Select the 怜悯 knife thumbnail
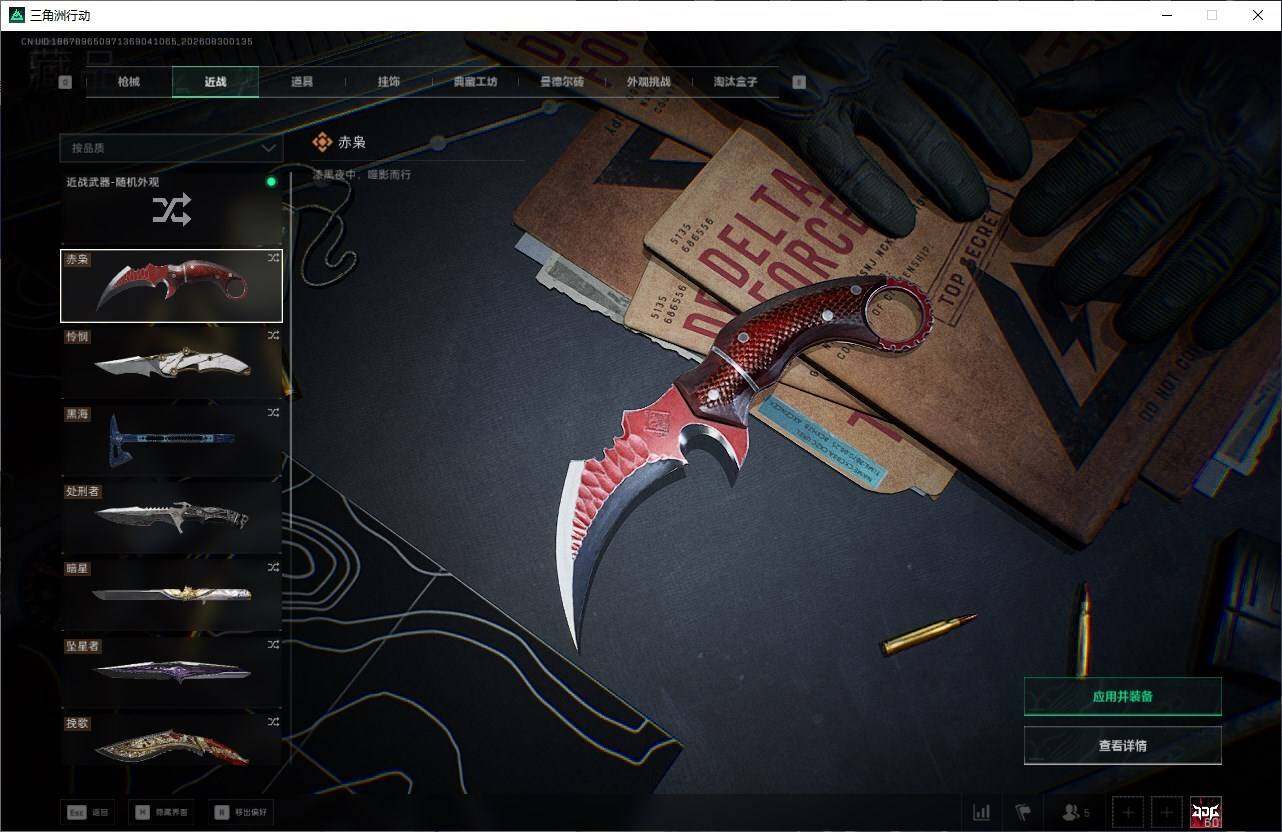Viewport: 1282px width, 832px height. (171, 363)
